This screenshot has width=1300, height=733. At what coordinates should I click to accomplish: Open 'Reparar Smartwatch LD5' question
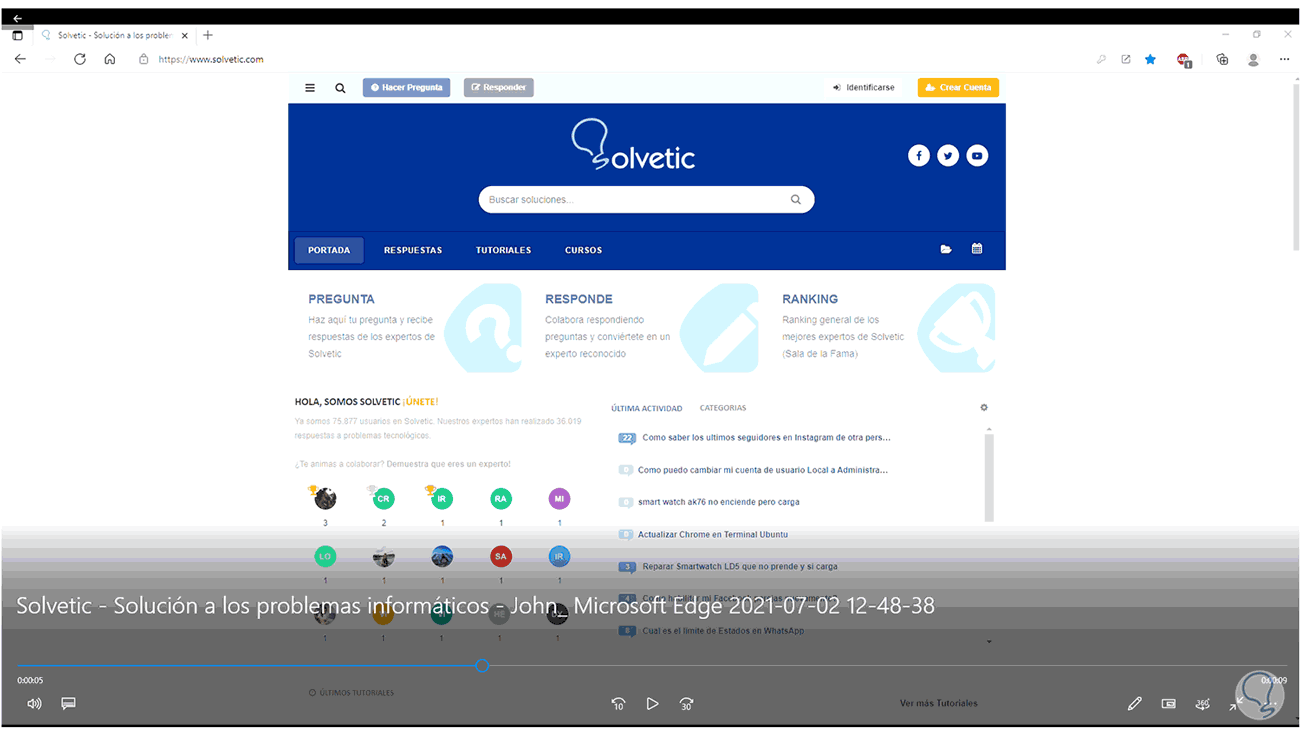click(x=740, y=566)
